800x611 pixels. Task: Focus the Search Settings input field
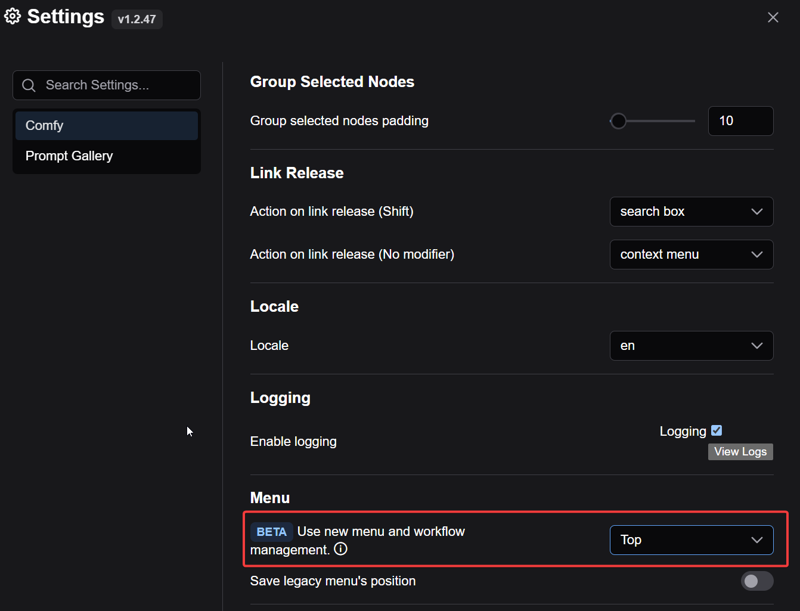107,85
